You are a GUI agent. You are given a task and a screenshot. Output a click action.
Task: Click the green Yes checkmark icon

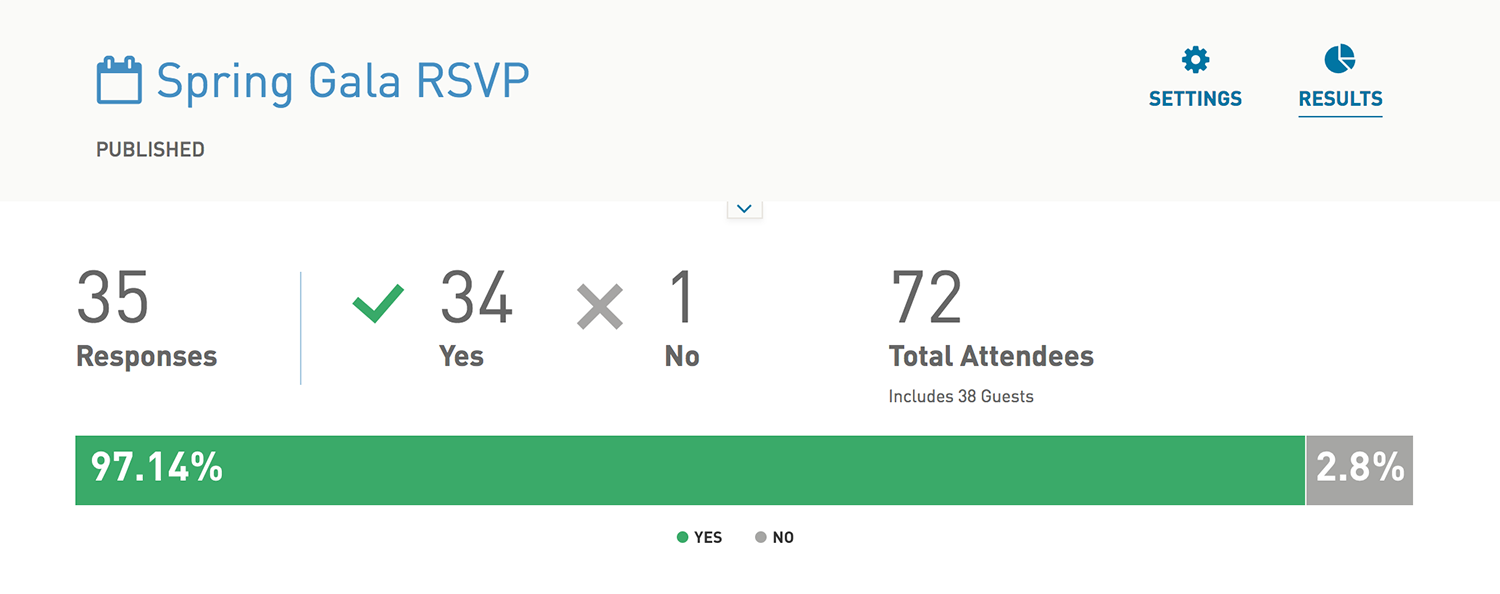point(379,304)
